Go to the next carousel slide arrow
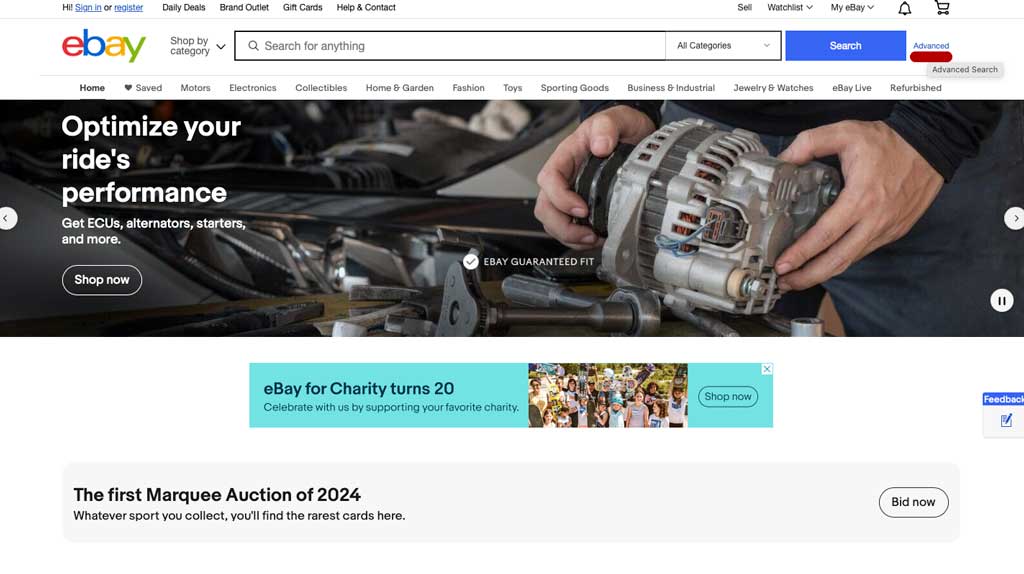The height and width of the screenshot is (574, 1024). point(1014,218)
